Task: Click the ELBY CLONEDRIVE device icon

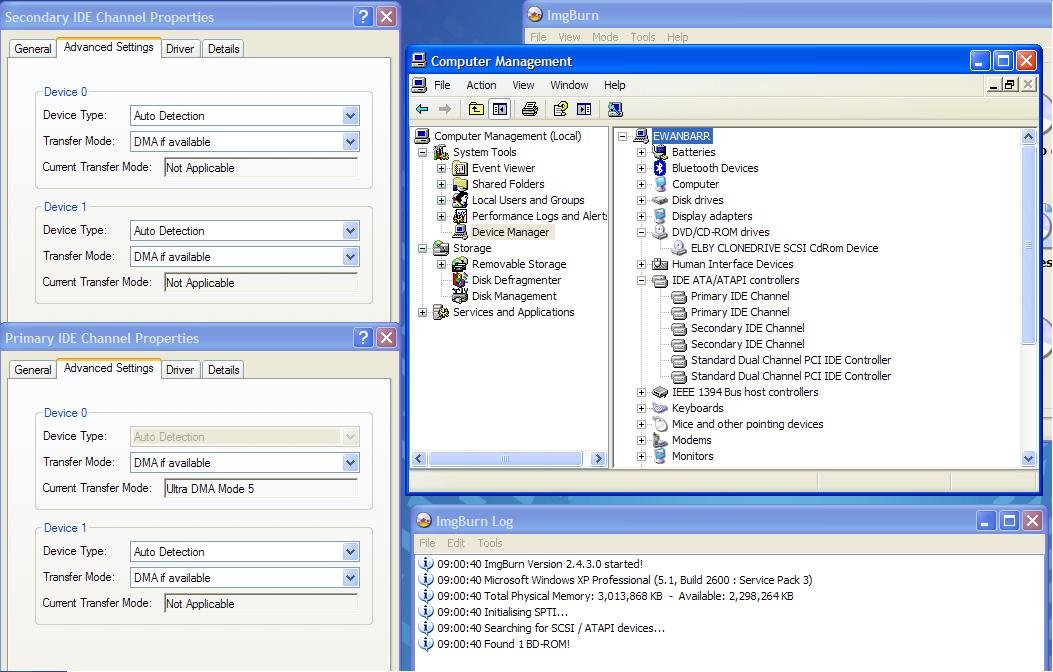Action: [679, 248]
